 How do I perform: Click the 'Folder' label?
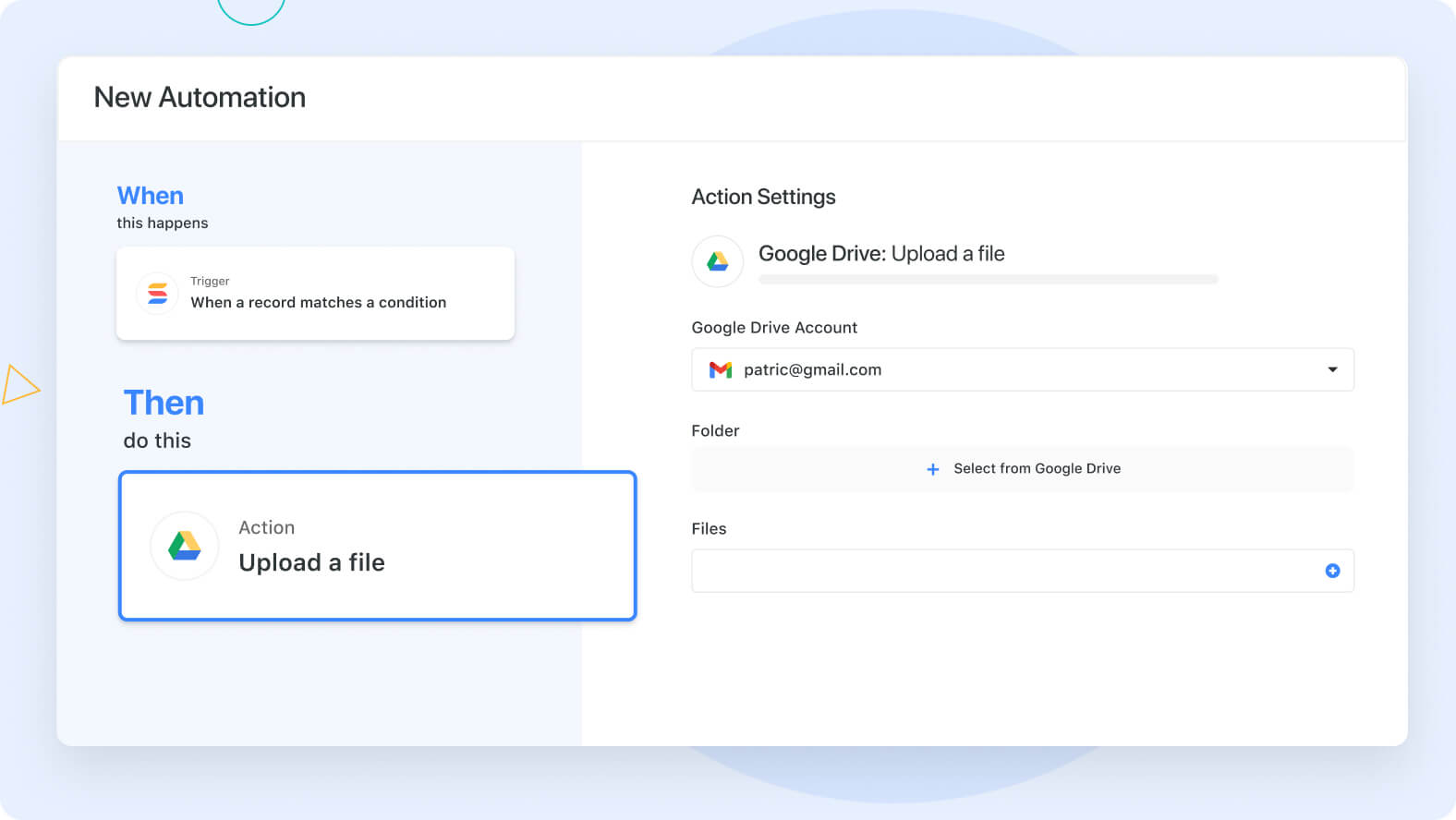(715, 431)
